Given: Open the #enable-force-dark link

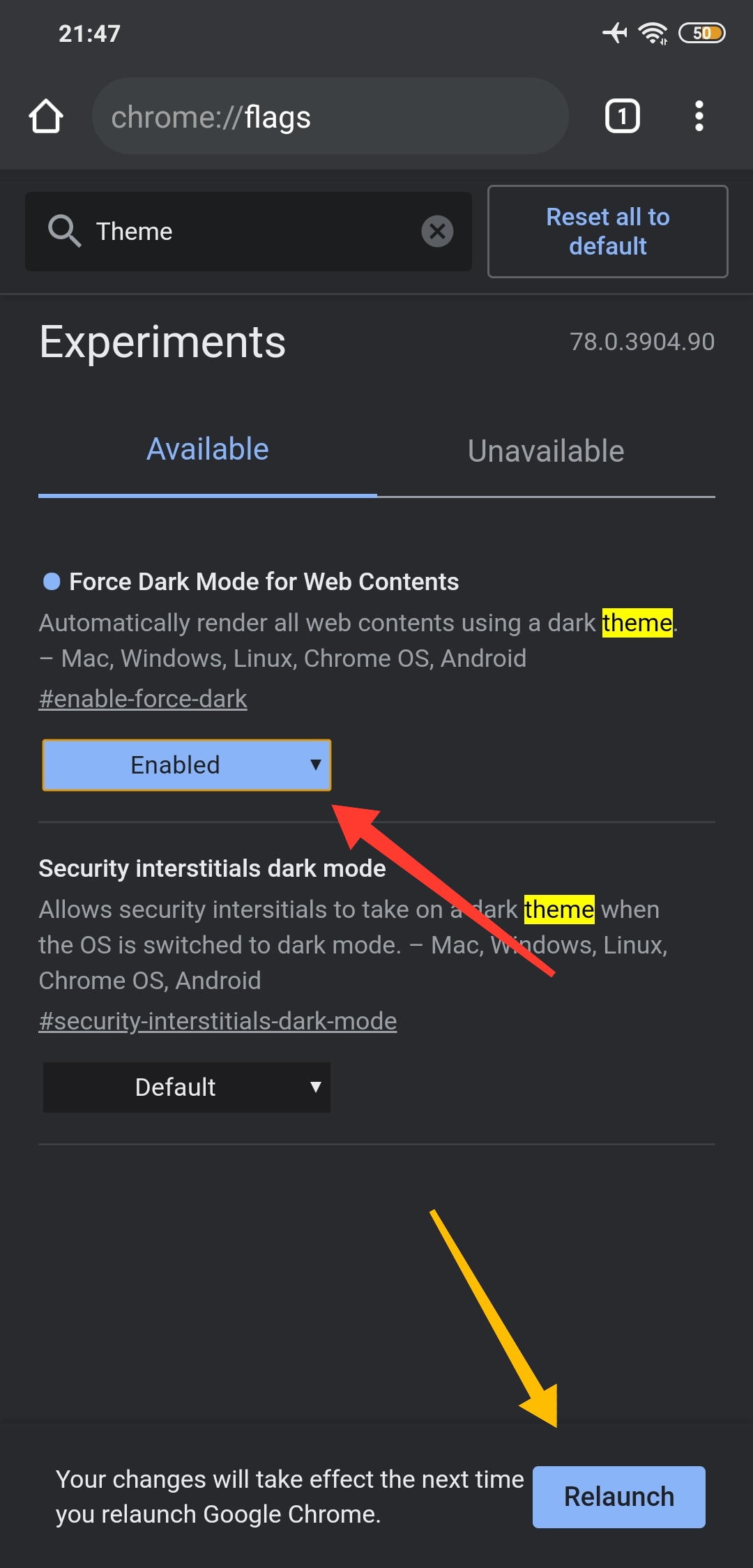Looking at the screenshot, I should click(143, 699).
